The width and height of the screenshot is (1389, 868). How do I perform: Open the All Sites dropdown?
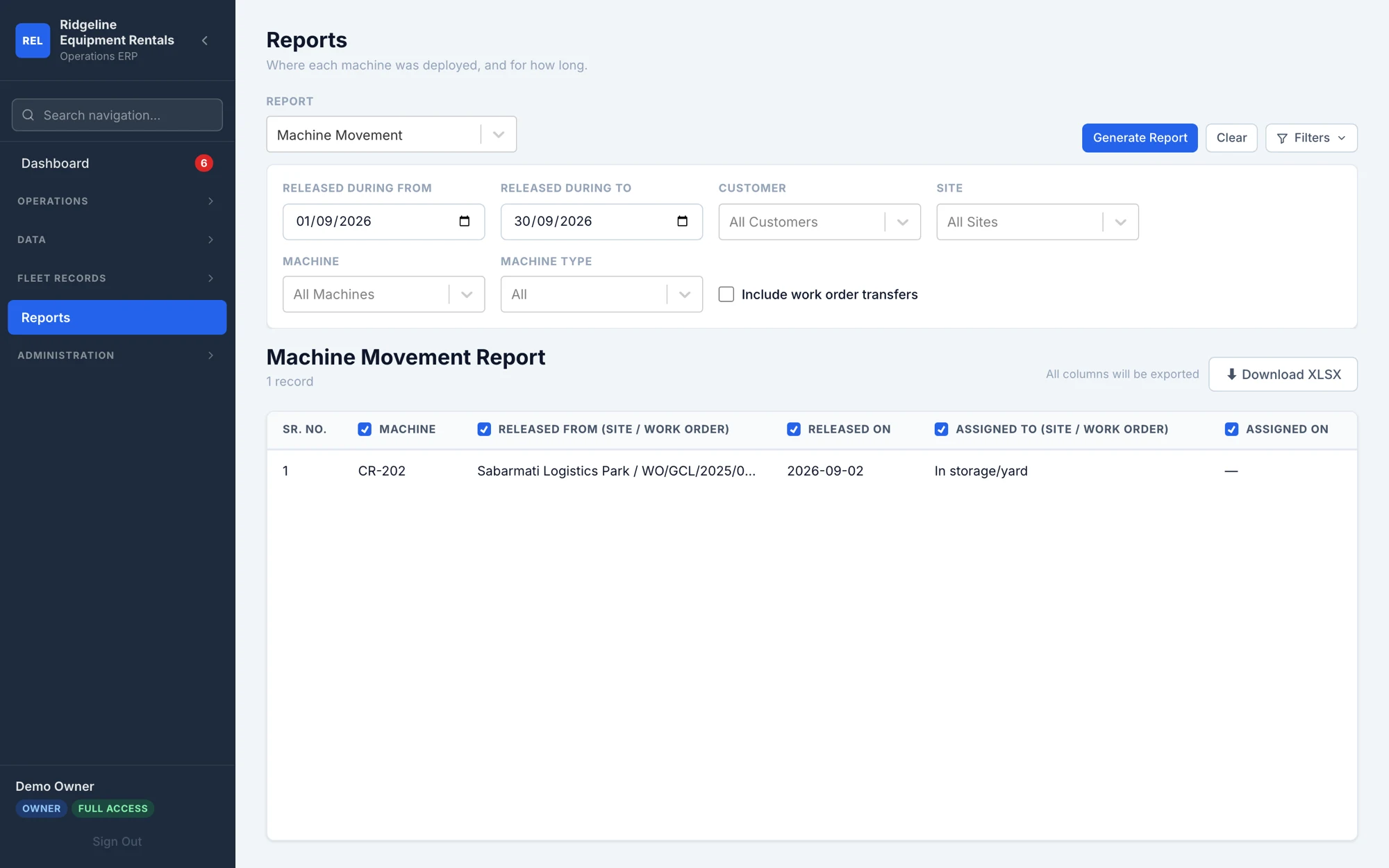pos(1038,222)
